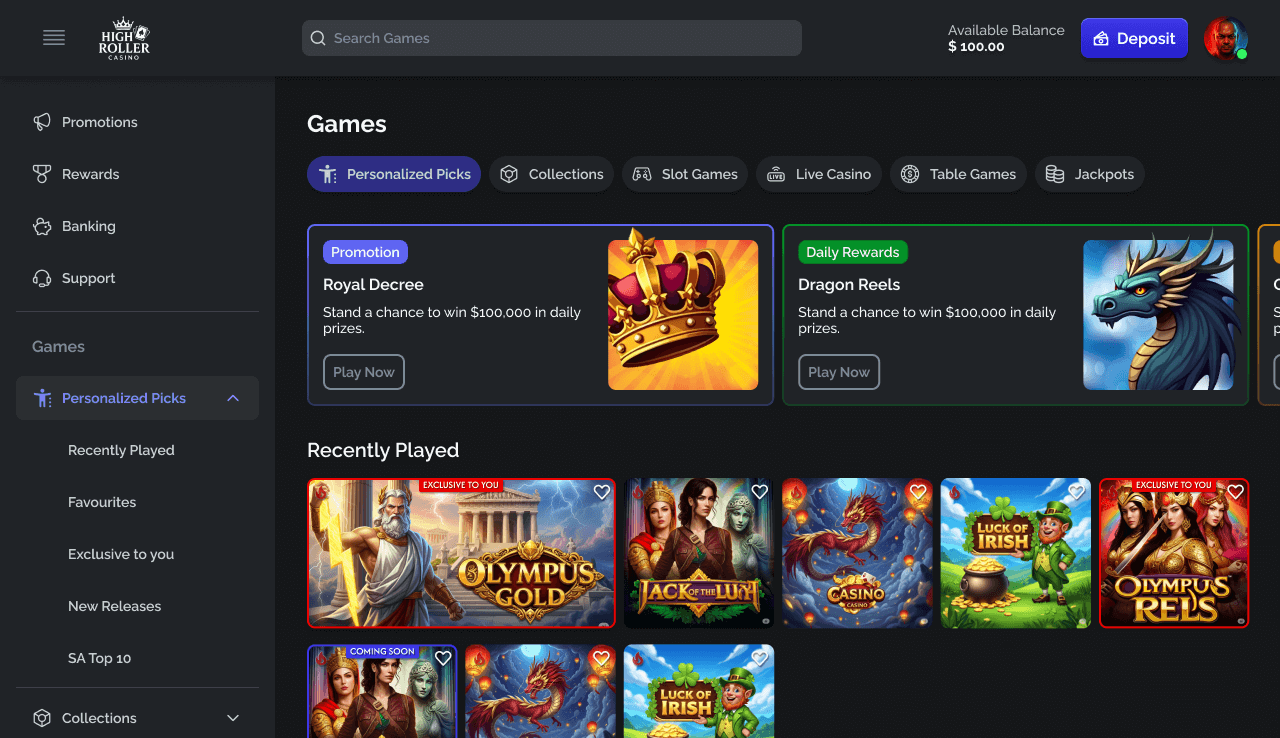
Task: Open your profile avatar
Action: [1225, 38]
